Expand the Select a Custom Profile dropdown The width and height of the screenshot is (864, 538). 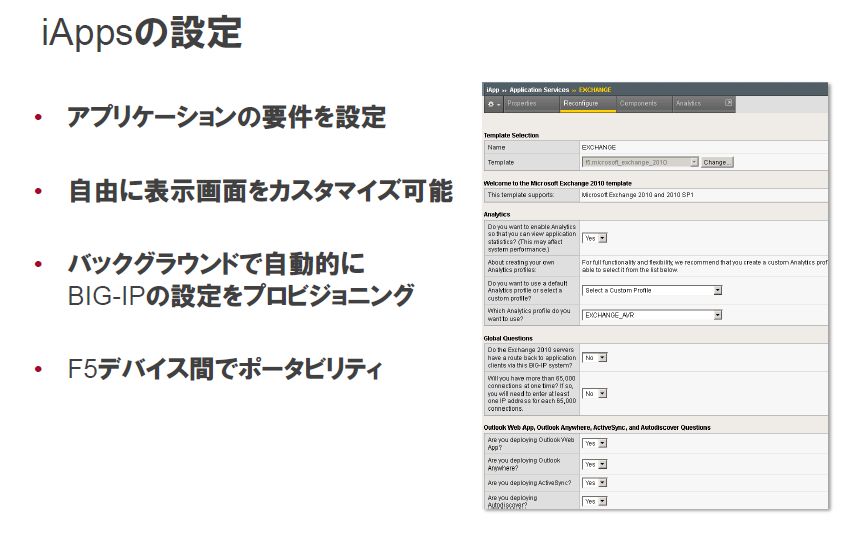point(652,290)
